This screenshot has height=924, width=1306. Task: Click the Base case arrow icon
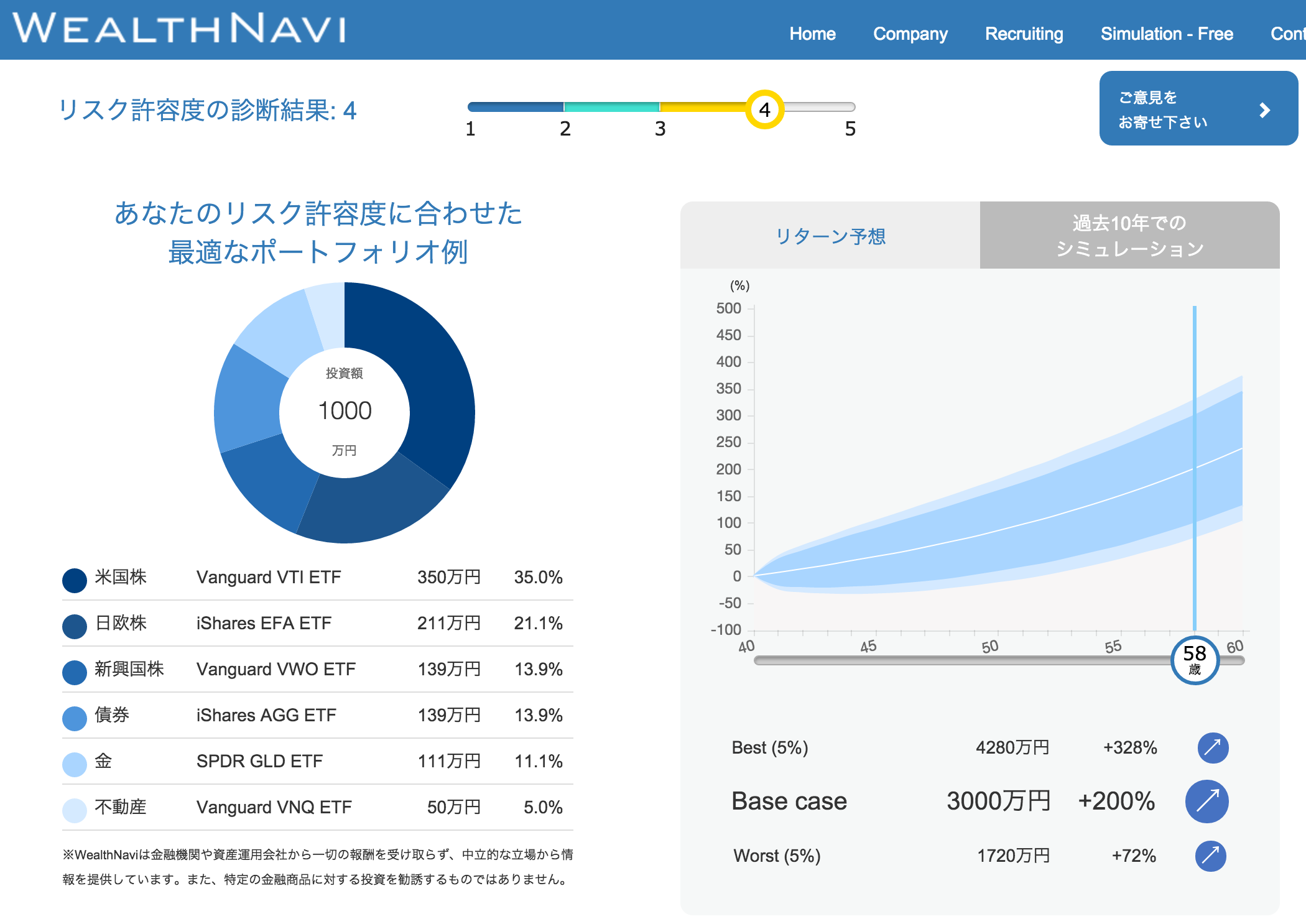click(1207, 802)
